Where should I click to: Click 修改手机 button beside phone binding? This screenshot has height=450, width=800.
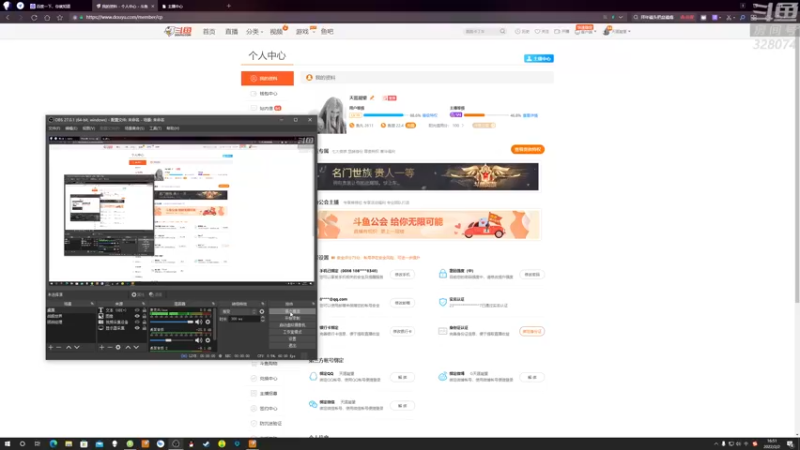tap(402, 274)
